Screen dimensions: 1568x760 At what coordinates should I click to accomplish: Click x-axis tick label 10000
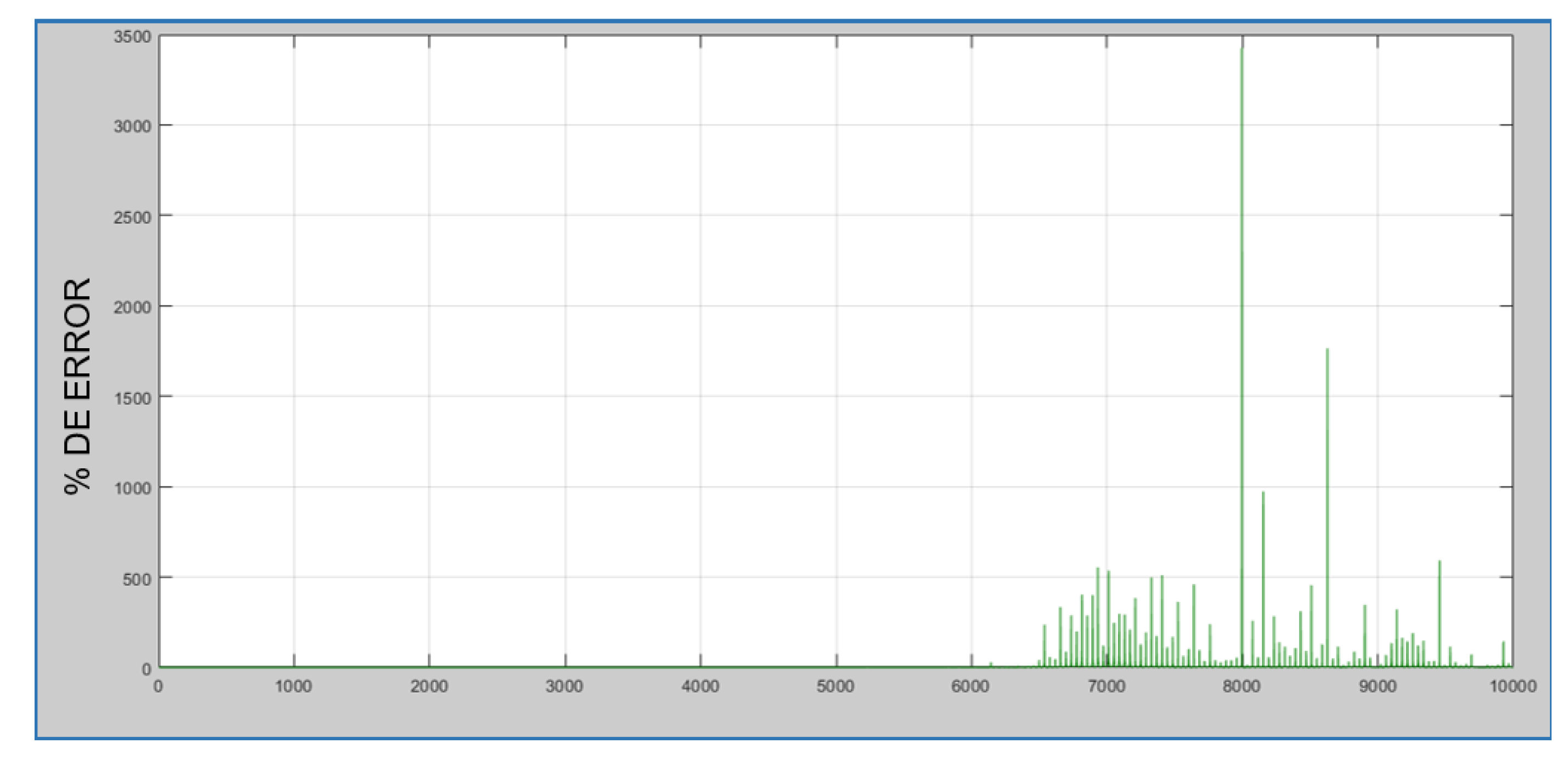(1513, 687)
